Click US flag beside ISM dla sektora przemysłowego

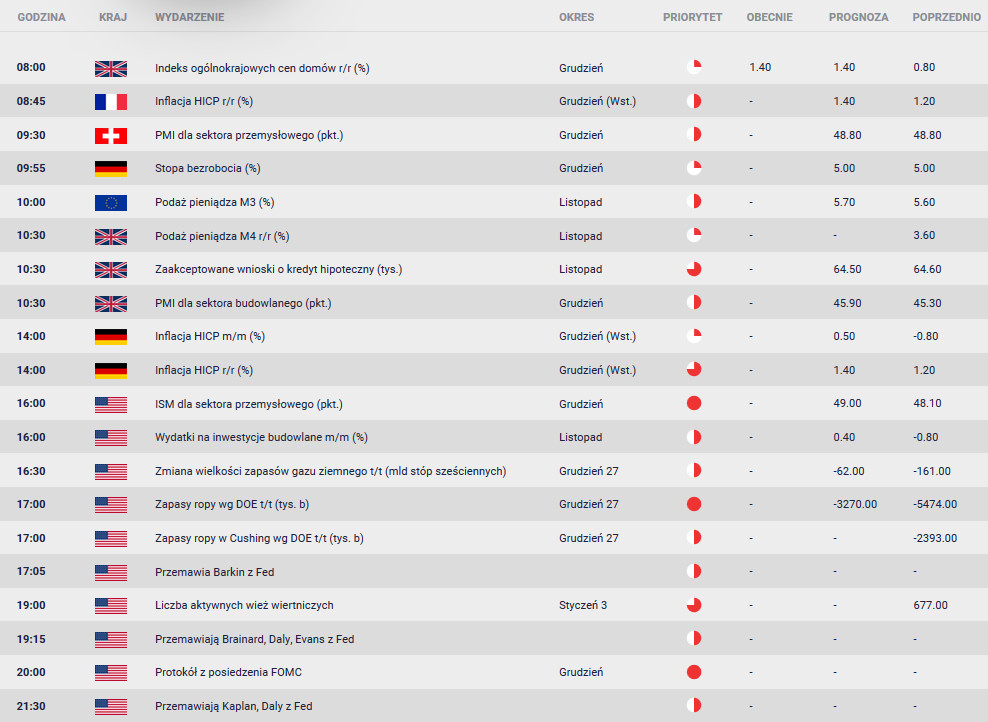pos(111,404)
